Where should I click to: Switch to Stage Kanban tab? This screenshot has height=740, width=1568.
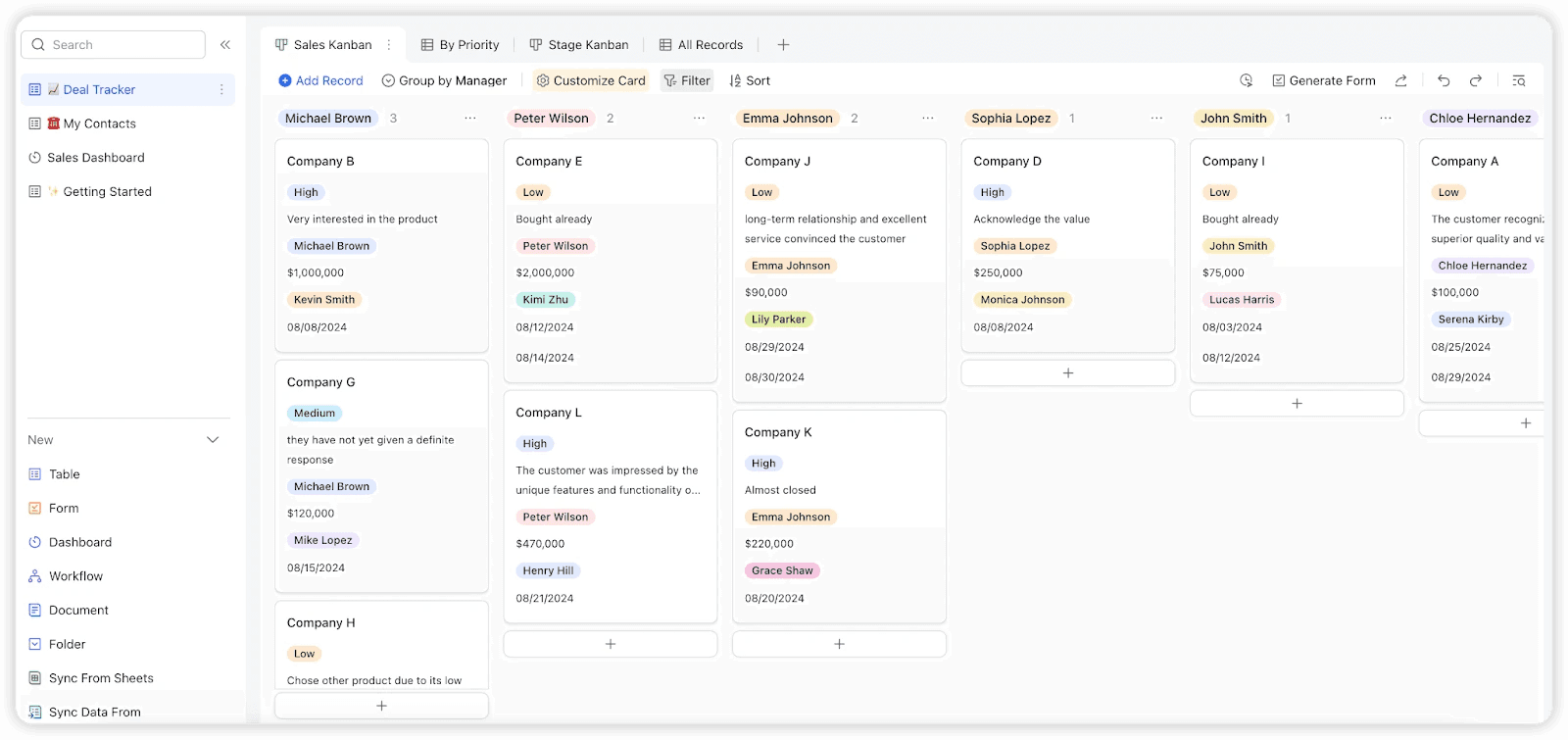(579, 45)
